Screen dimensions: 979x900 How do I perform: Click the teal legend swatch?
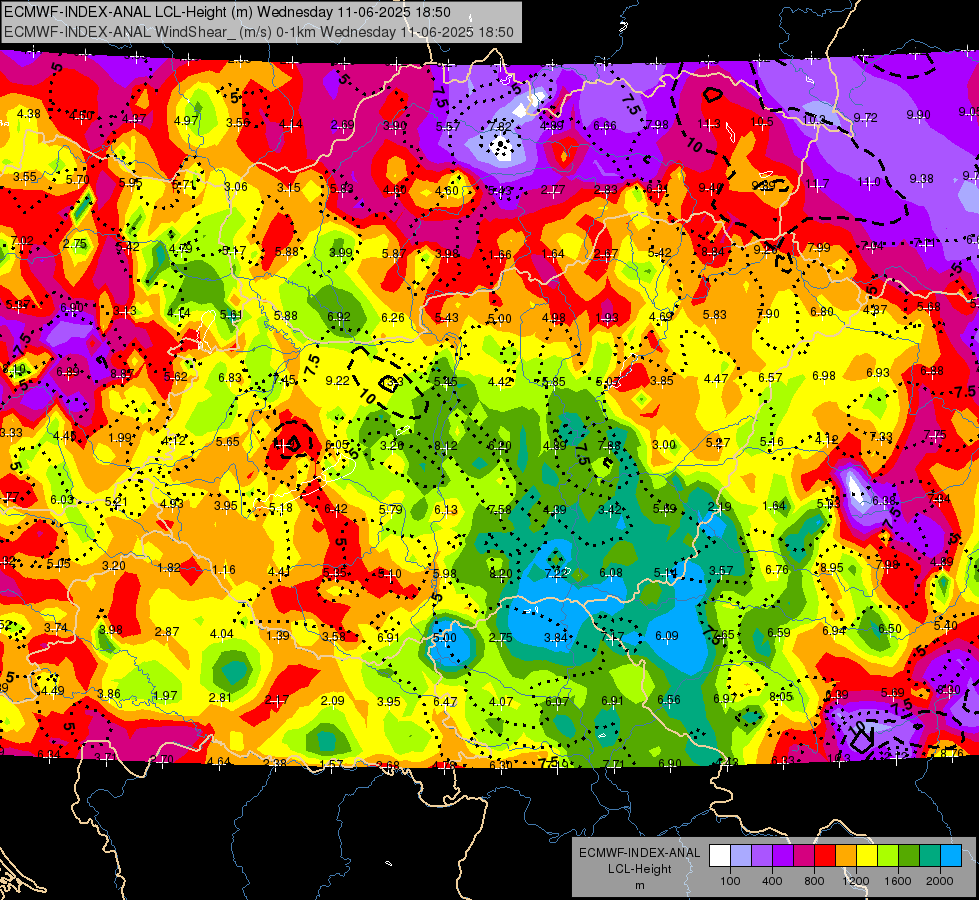pos(930,856)
